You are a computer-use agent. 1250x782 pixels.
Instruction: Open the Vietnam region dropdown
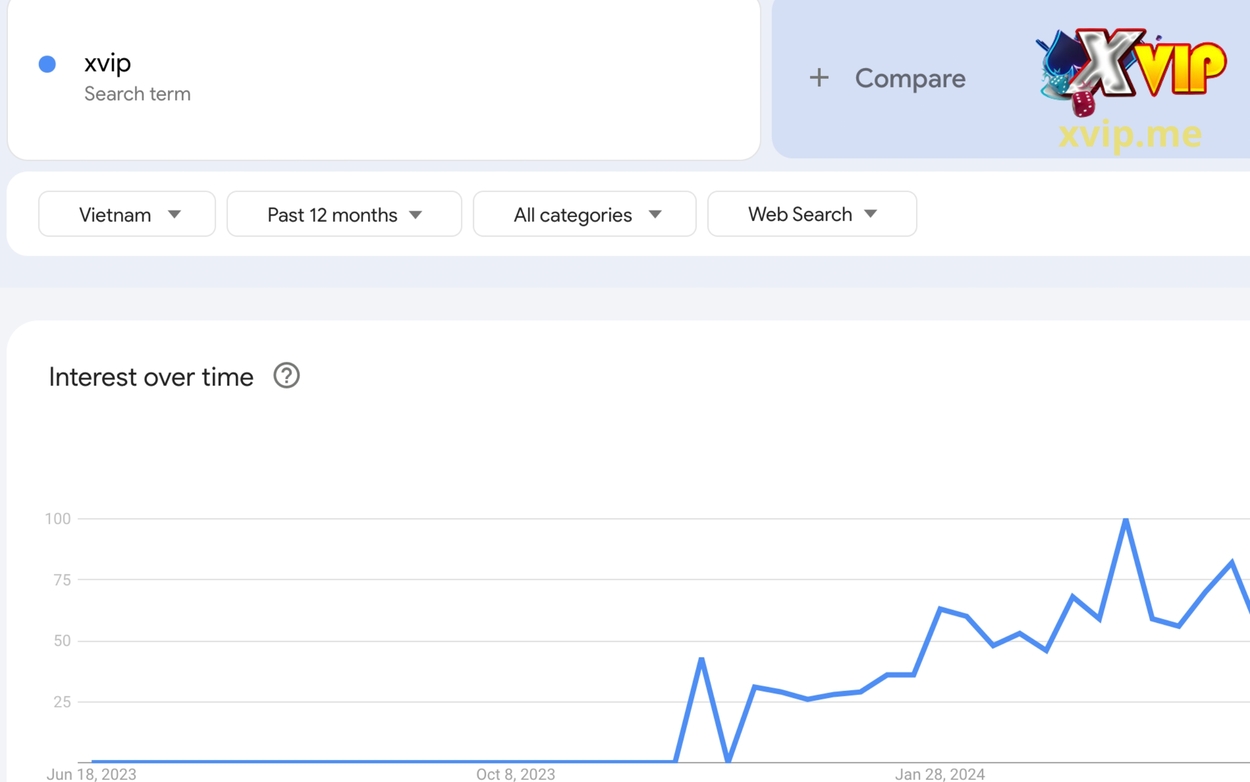[x=127, y=214]
